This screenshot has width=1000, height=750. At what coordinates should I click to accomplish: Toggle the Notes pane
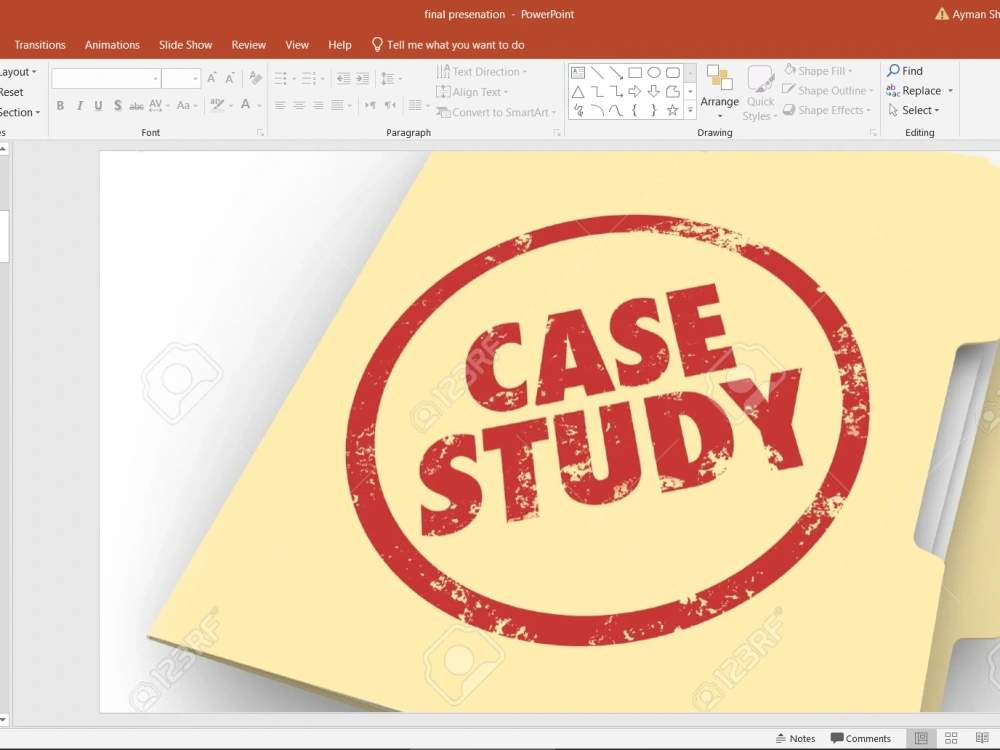click(x=795, y=739)
